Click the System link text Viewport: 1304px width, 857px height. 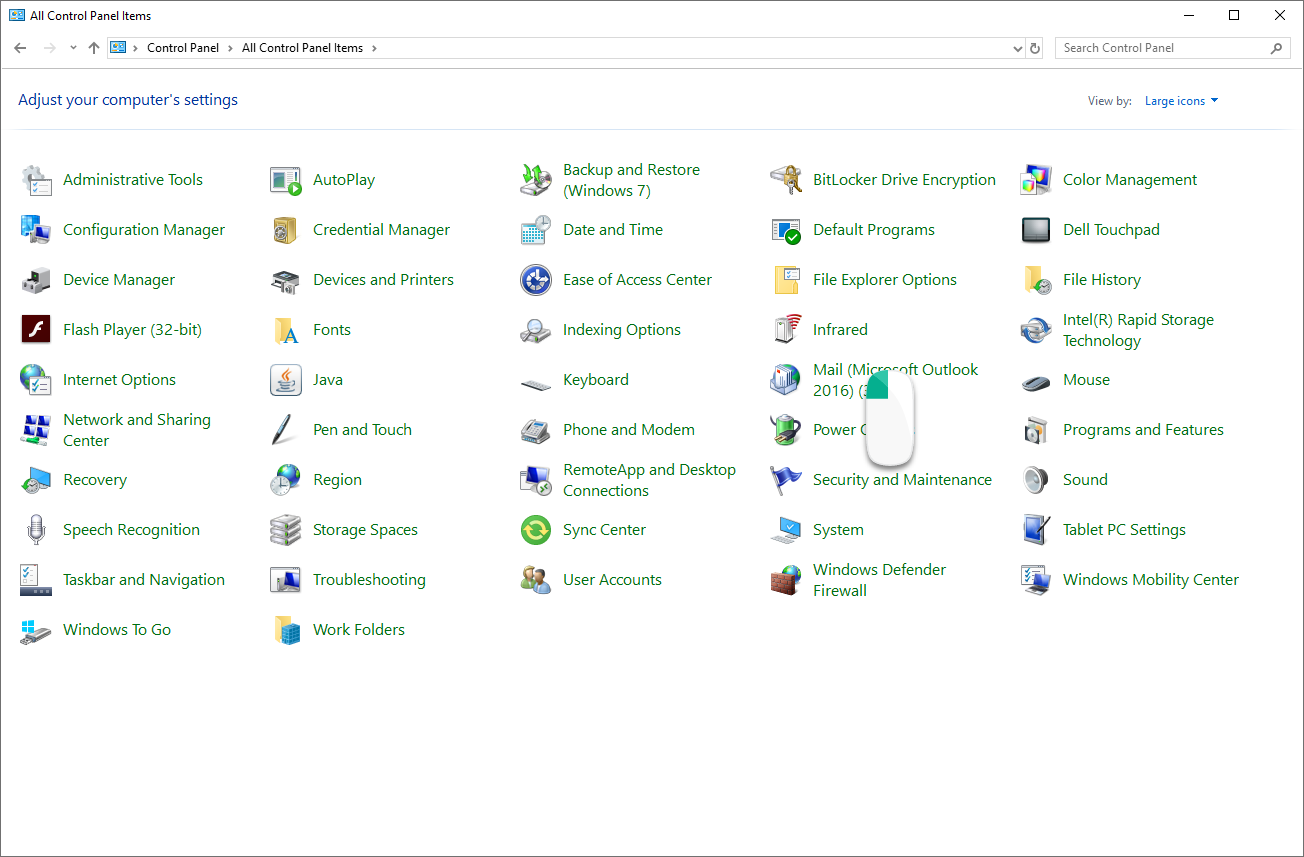pos(838,530)
